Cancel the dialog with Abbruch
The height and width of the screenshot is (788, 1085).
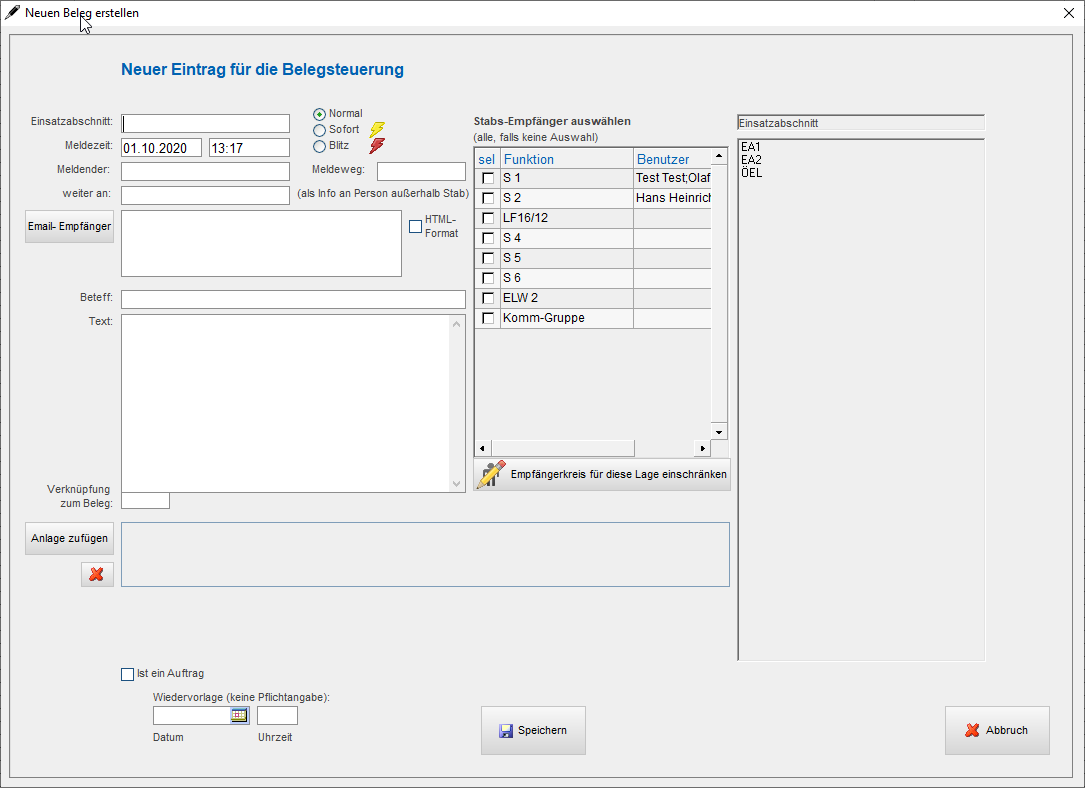click(x=997, y=730)
